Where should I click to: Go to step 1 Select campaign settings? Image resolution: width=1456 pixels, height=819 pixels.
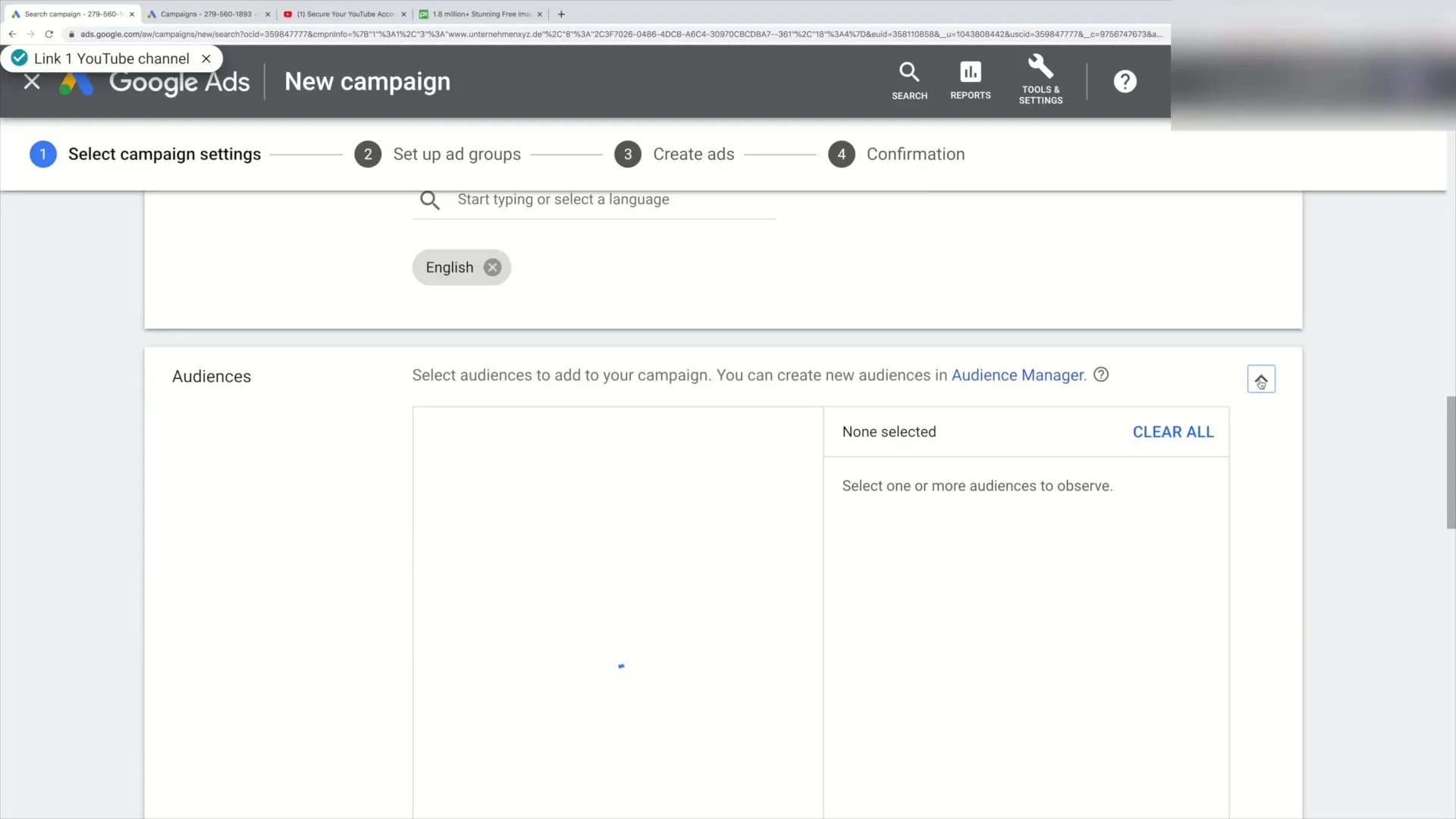tap(145, 155)
